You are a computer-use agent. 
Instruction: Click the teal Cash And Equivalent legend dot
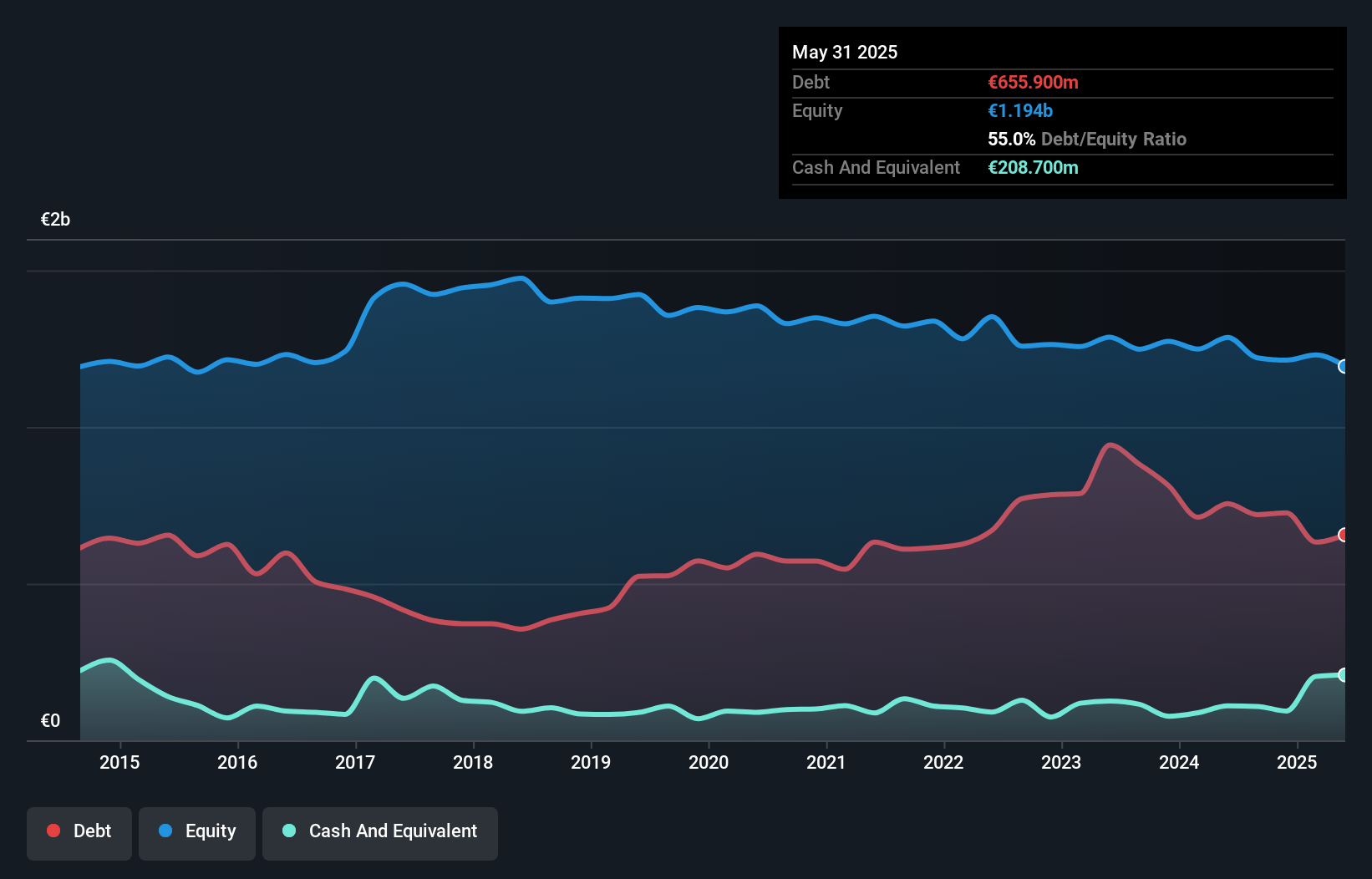288,831
